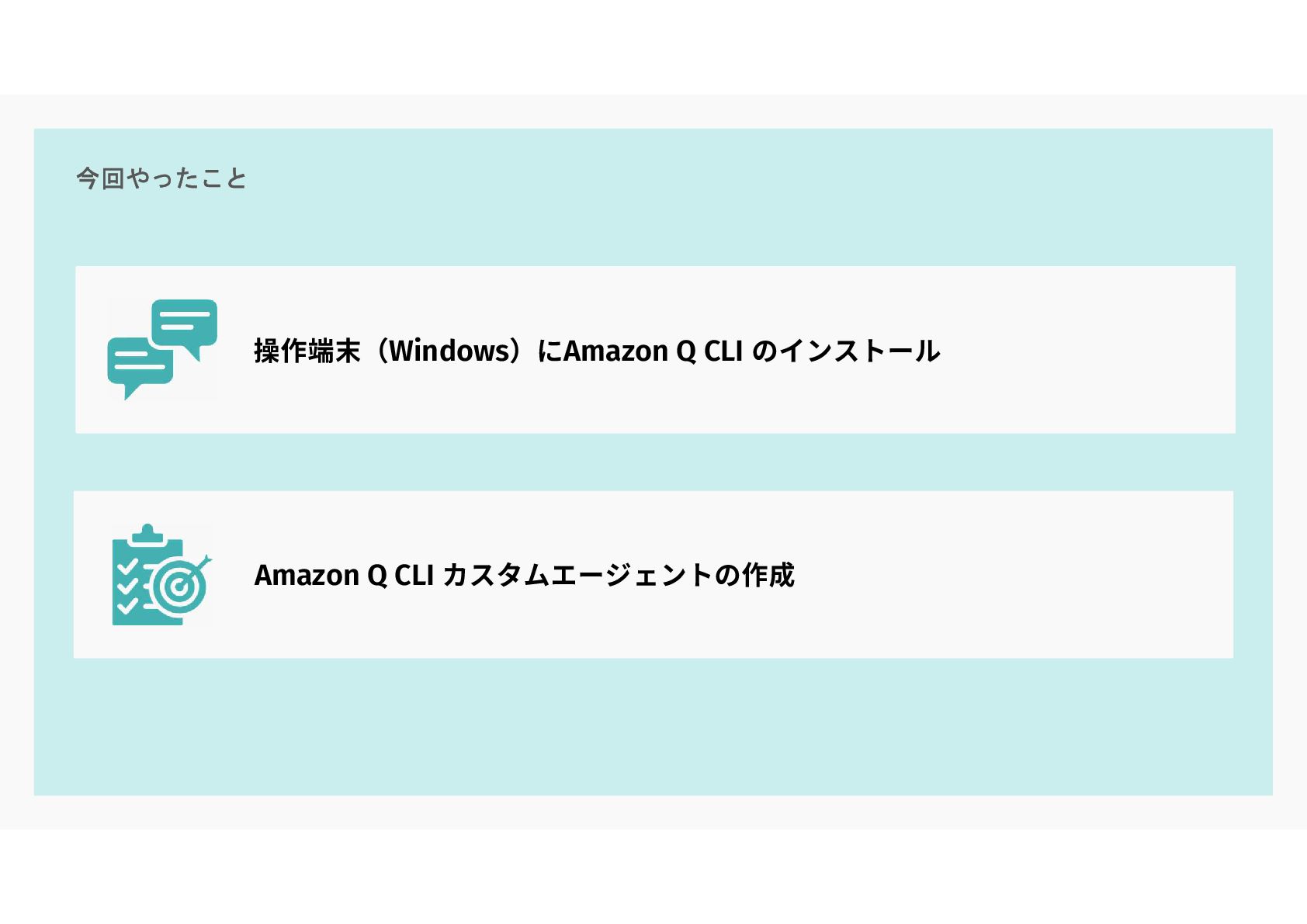The width and height of the screenshot is (1307, 924).
Task: Click the bottom checkmark on the clipboard icon
Action: pyautogui.click(x=127, y=604)
